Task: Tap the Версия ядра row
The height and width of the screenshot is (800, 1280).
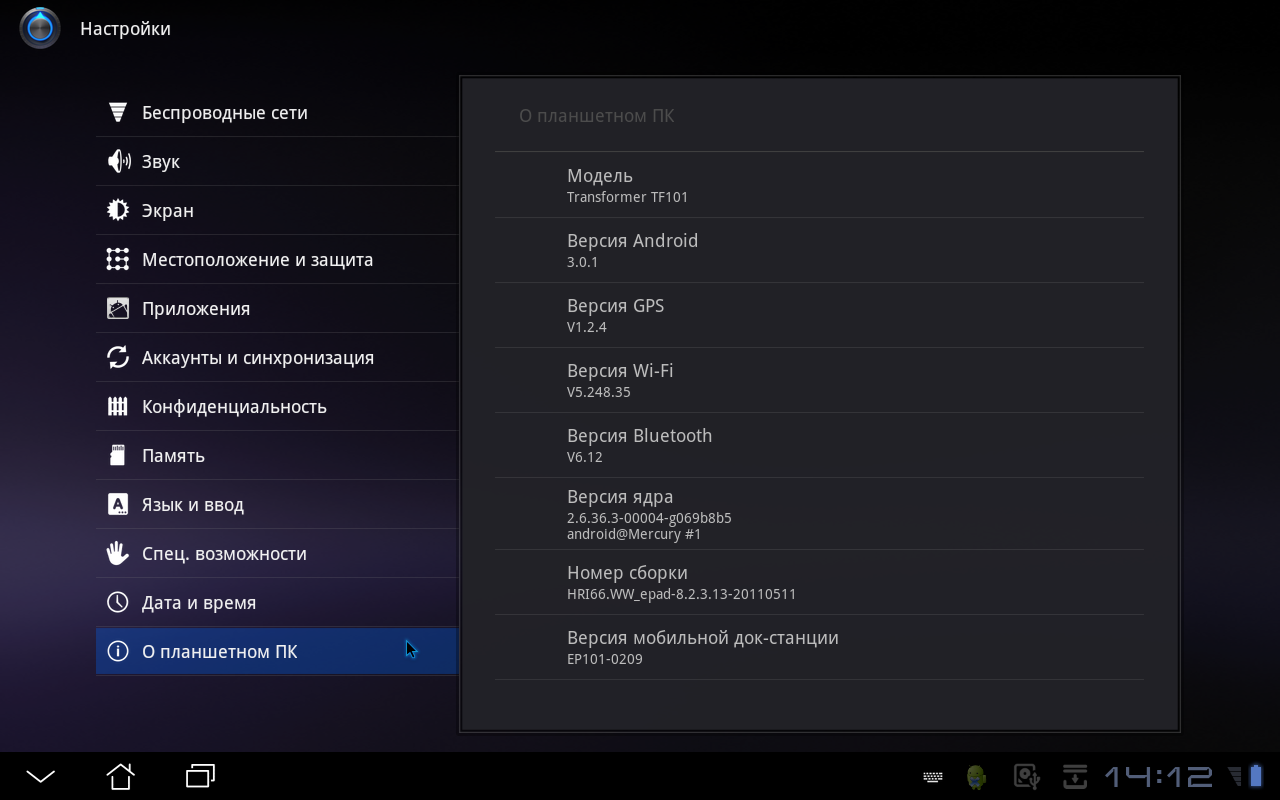Action: (x=818, y=514)
